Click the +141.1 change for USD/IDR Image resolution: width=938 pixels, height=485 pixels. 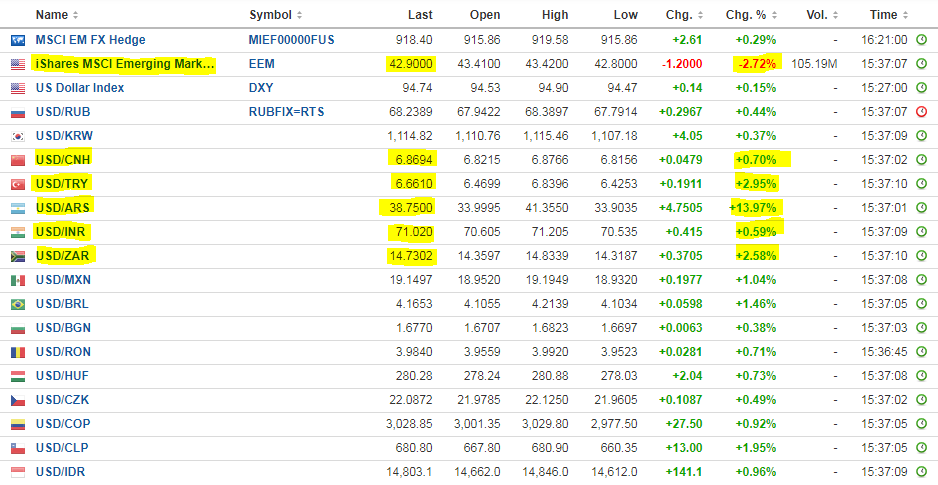pos(685,471)
